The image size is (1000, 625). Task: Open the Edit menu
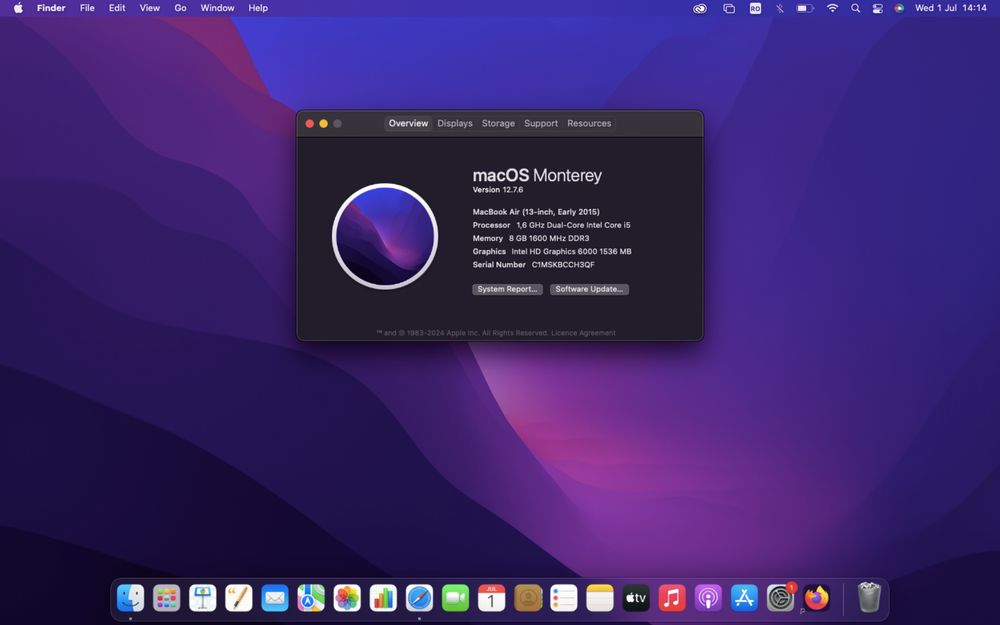117,8
